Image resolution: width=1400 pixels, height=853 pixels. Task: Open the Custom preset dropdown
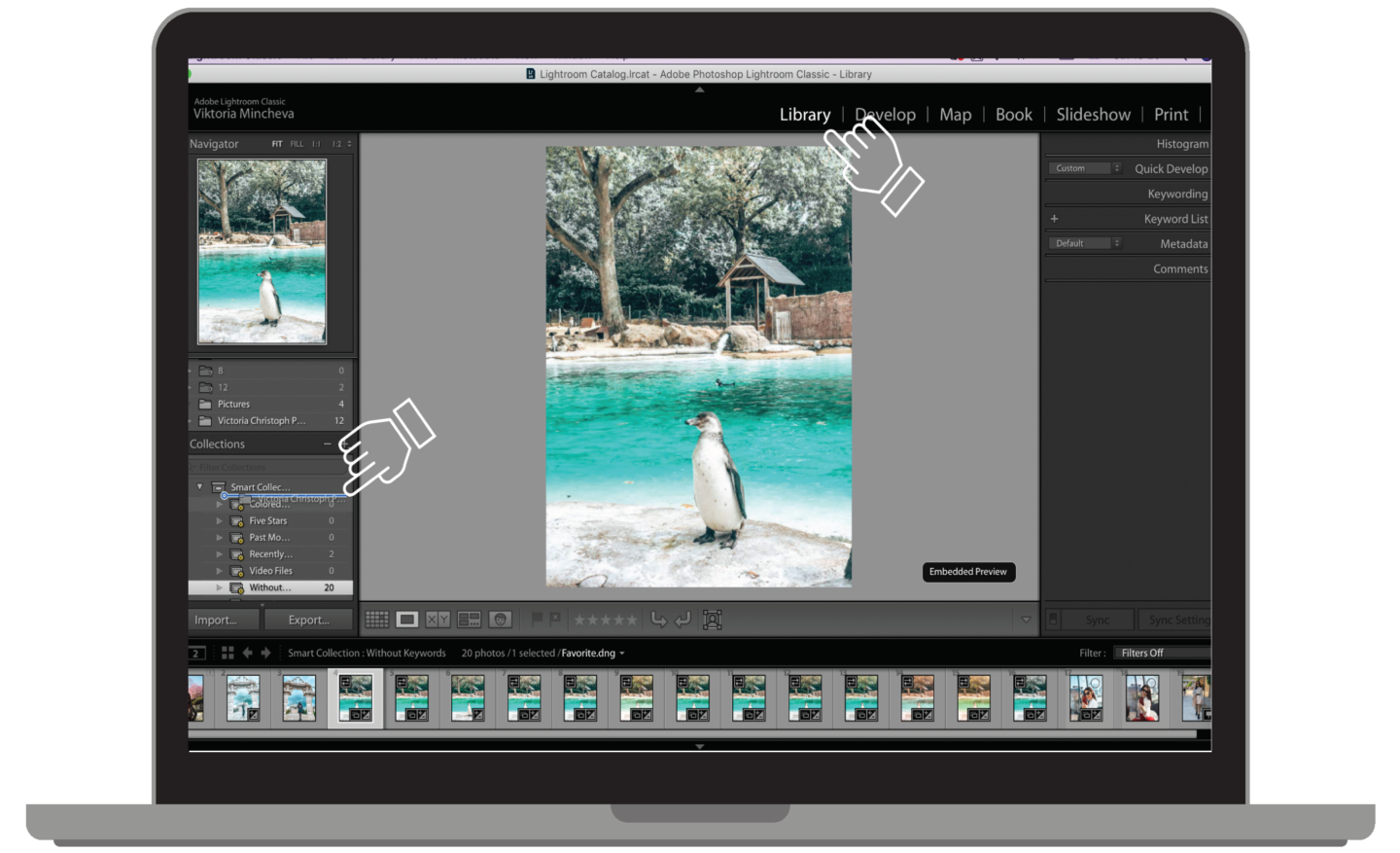(1084, 168)
